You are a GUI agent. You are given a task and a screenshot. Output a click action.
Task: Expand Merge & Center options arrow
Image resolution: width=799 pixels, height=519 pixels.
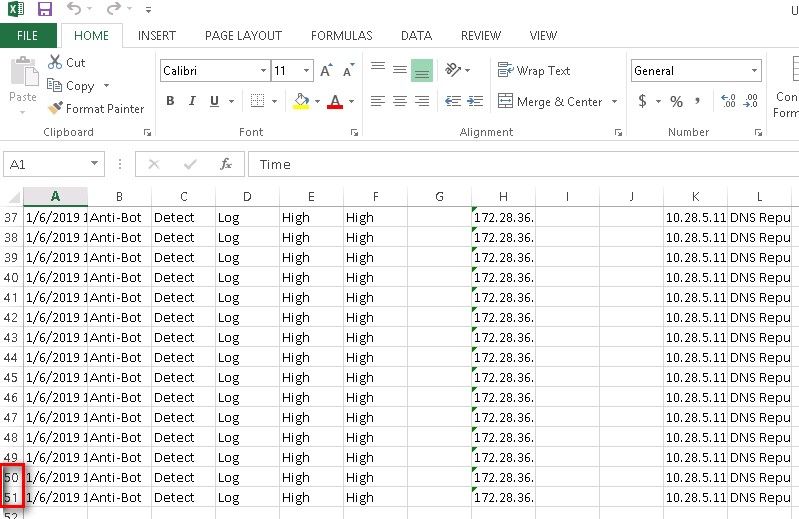pyautogui.click(x=615, y=101)
